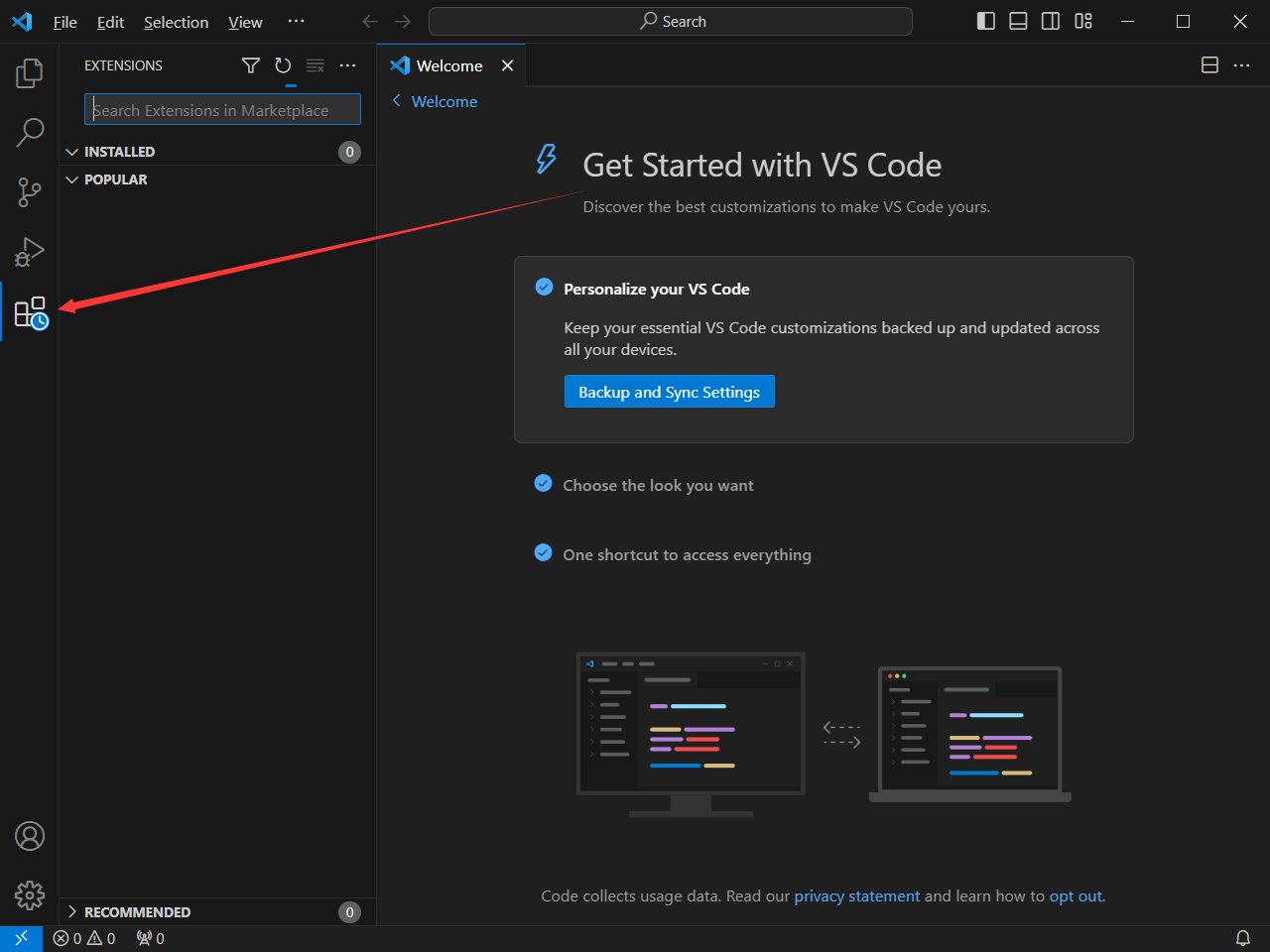
Task: Select the Extensions view icon
Action: [x=31, y=312]
